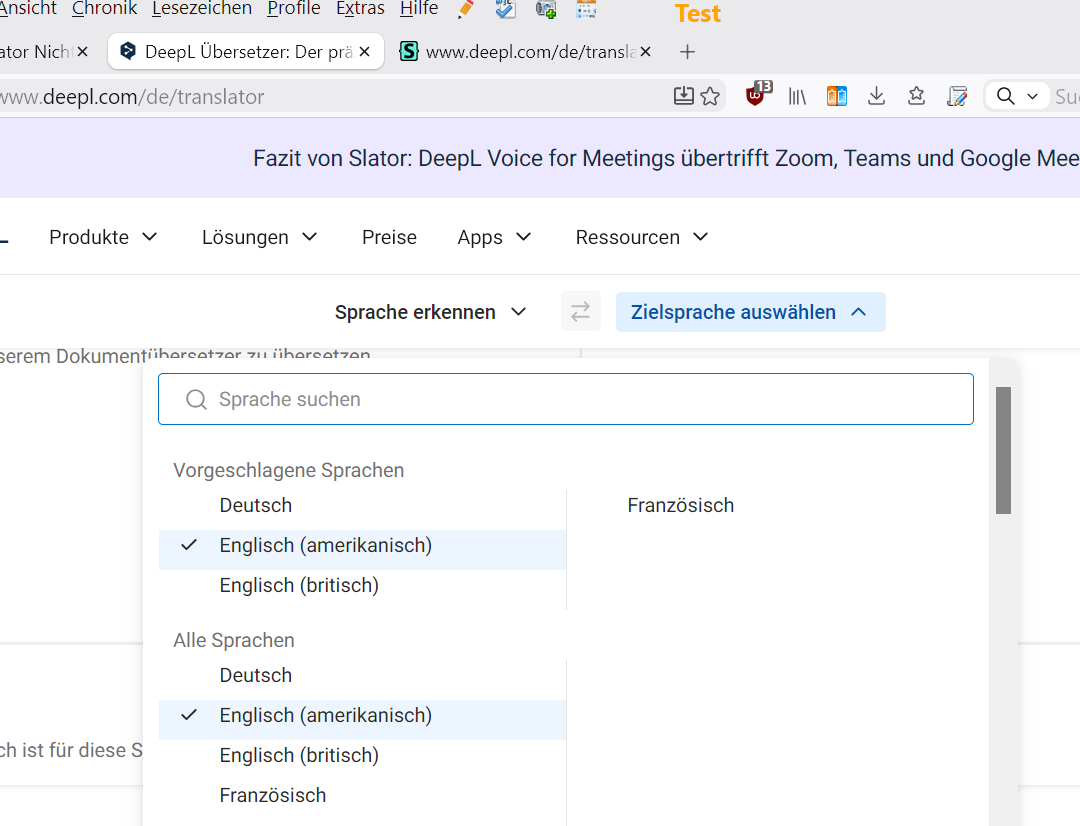The height and width of the screenshot is (826, 1080).
Task: Click the magnifier icon in Sprache suchen field
Action: point(196,400)
